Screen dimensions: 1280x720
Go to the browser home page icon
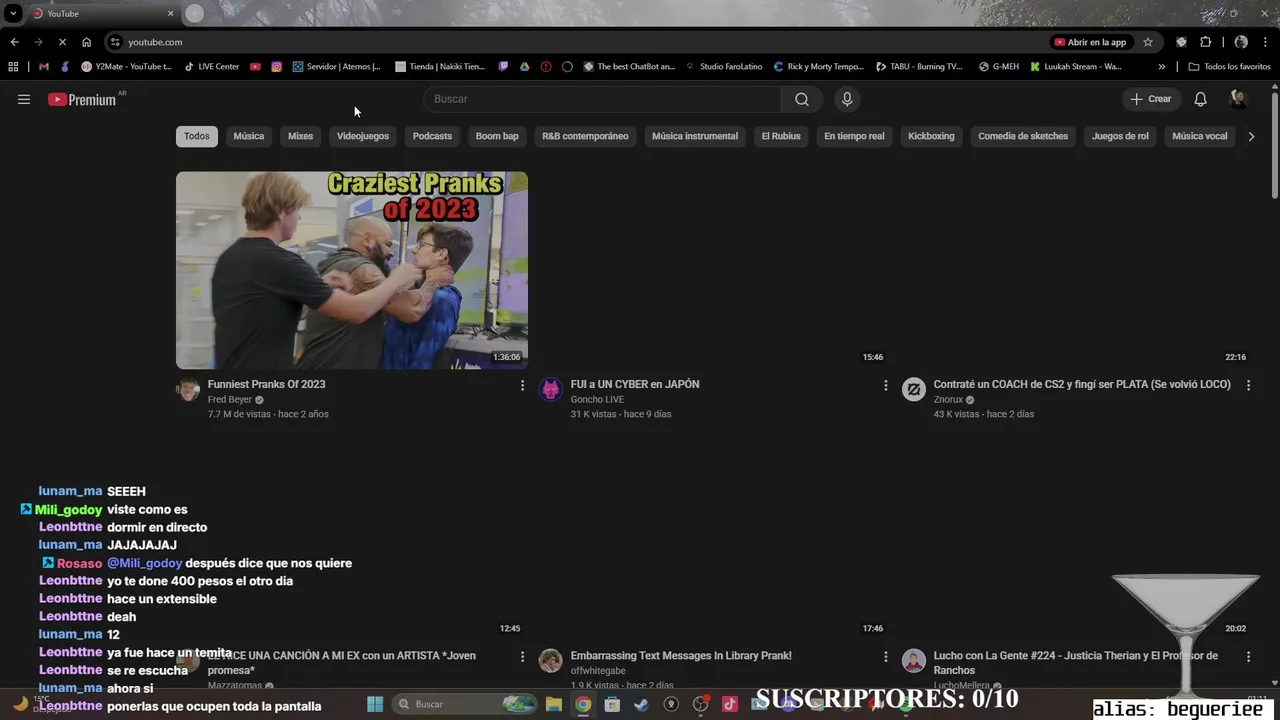[x=86, y=42]
